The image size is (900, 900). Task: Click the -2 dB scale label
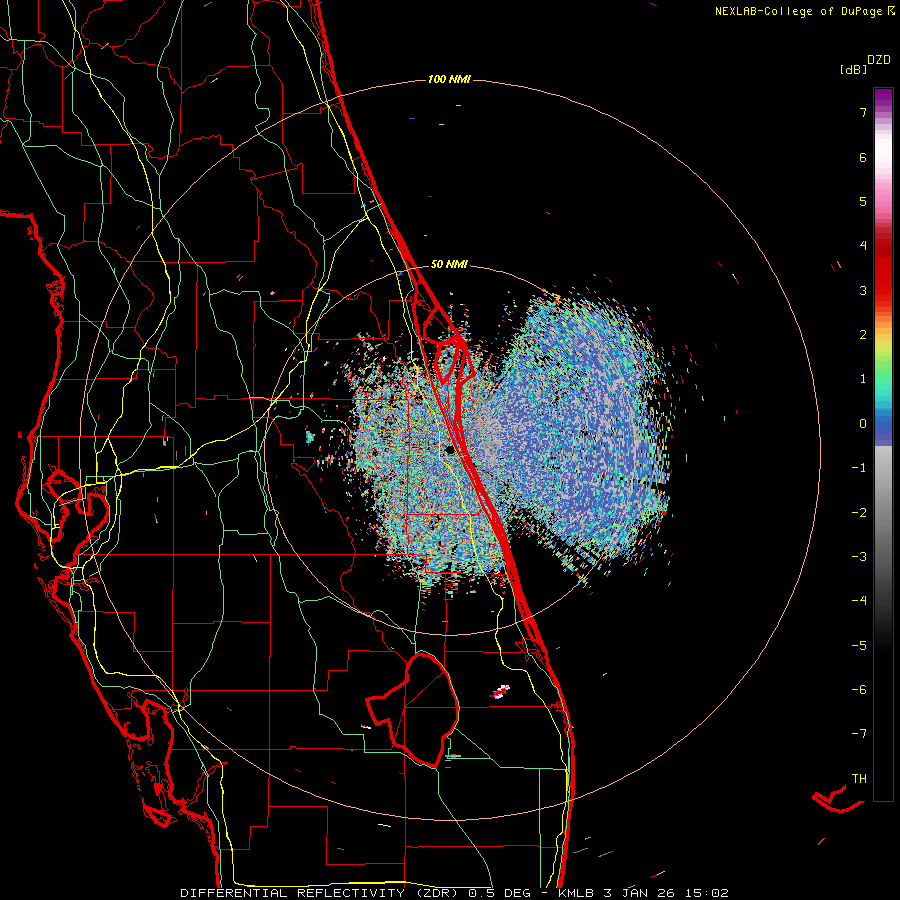point(859,513)
